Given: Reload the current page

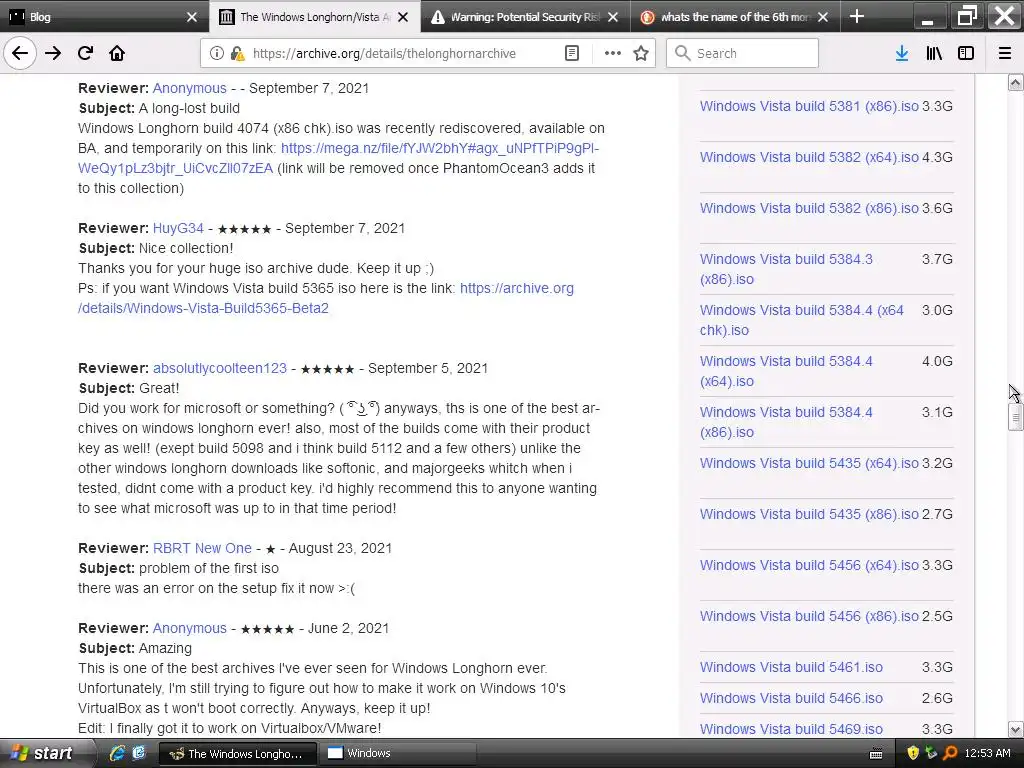Looking at the screenshot, I should (x=85, y=53).
